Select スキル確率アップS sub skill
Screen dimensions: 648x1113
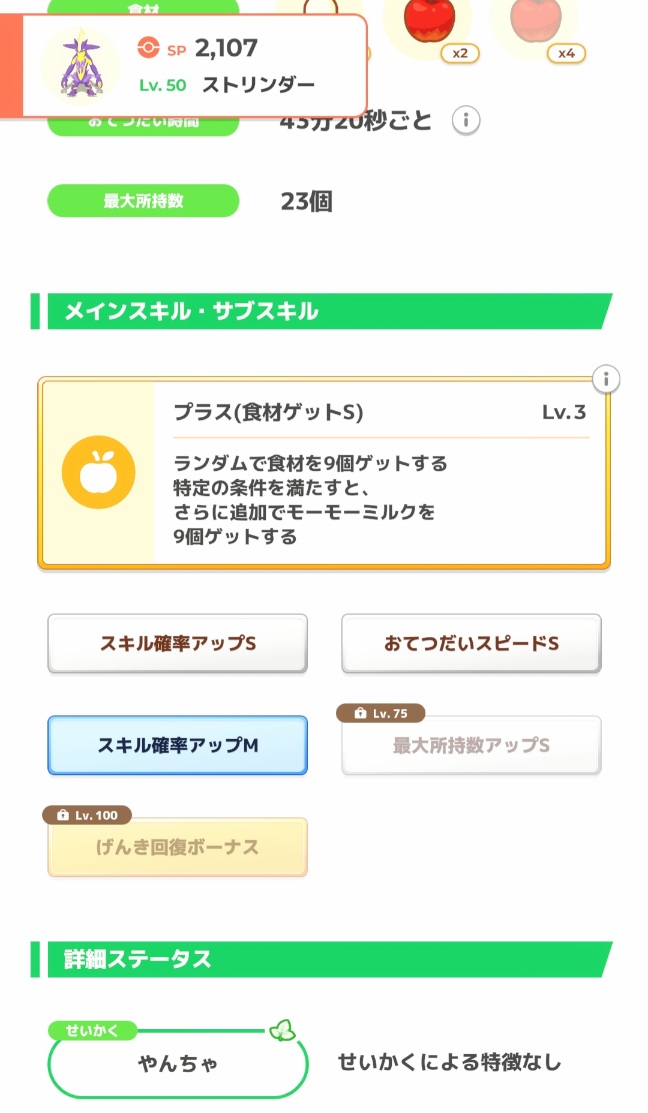pyautogui.click(x=178, y=644)
